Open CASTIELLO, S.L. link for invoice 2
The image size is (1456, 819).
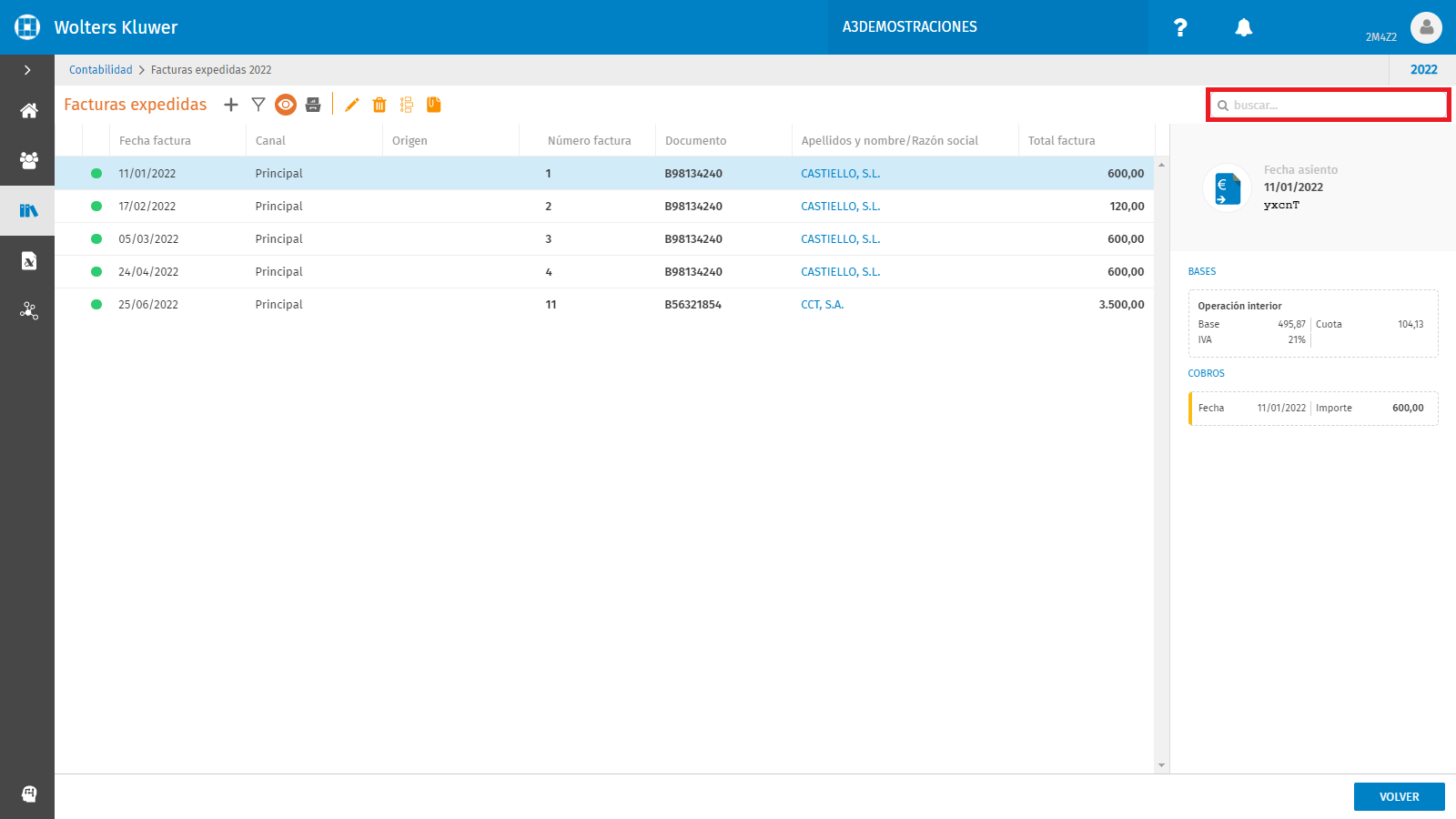coord(841,207)
